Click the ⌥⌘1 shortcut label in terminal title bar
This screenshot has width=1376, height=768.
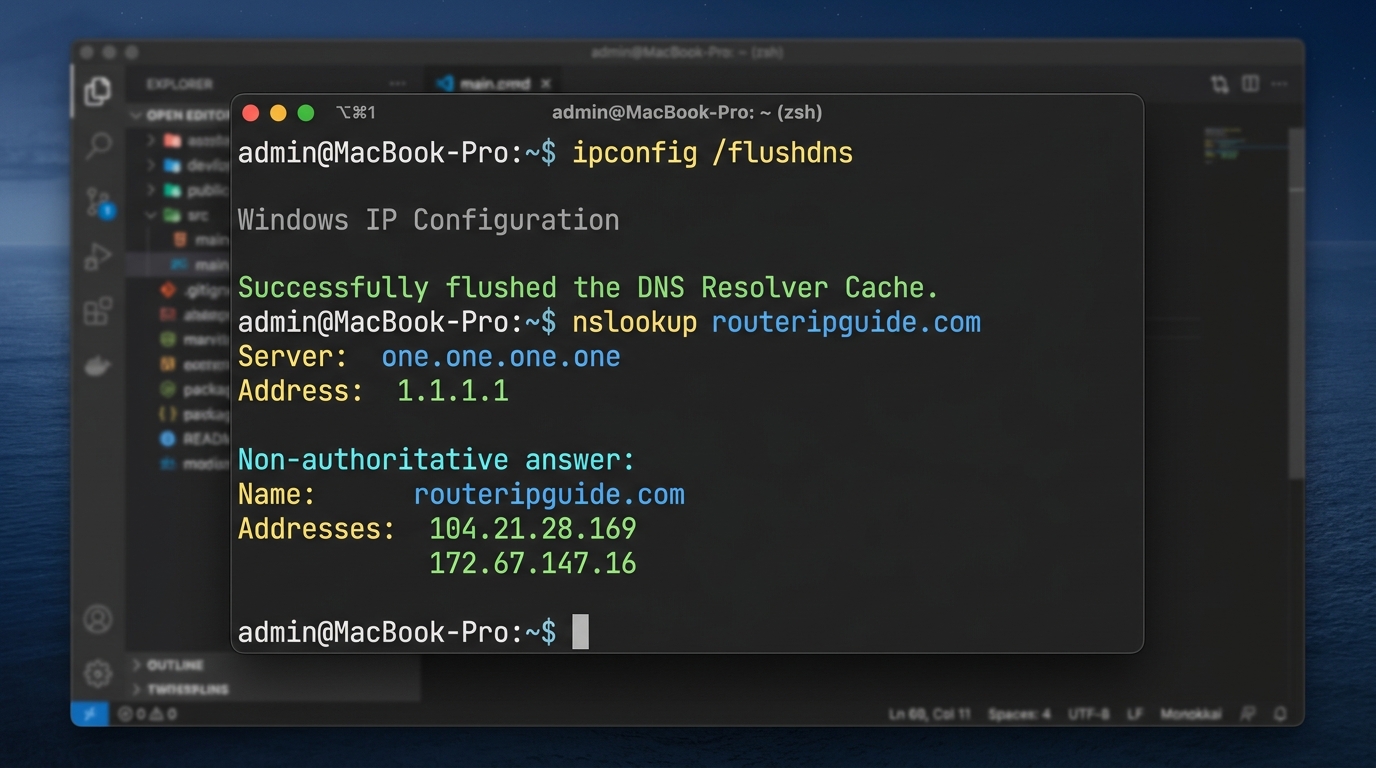(356, 113)
